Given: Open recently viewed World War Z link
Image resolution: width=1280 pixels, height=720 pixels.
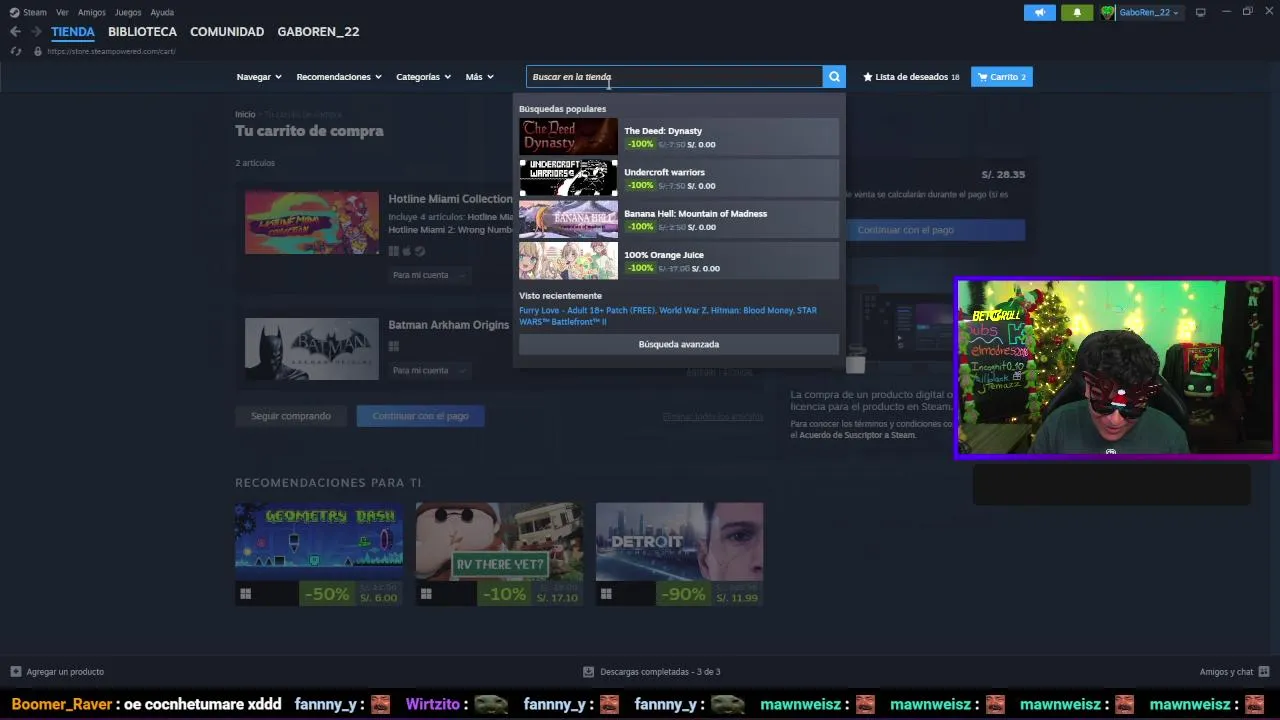Looking at the screenshot, I should pos(682,311).
